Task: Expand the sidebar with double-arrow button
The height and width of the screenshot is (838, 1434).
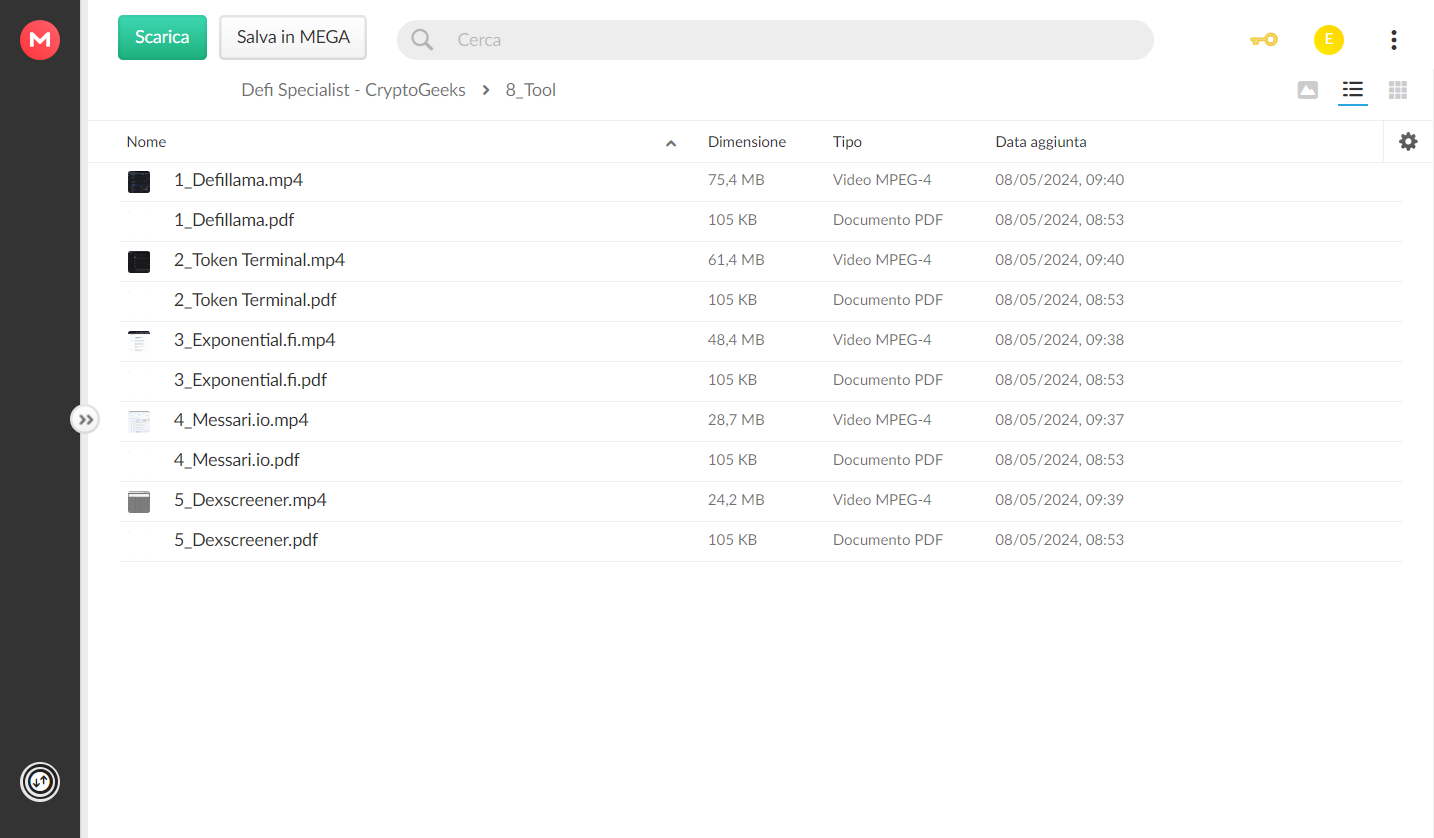Action: [86, 419]
